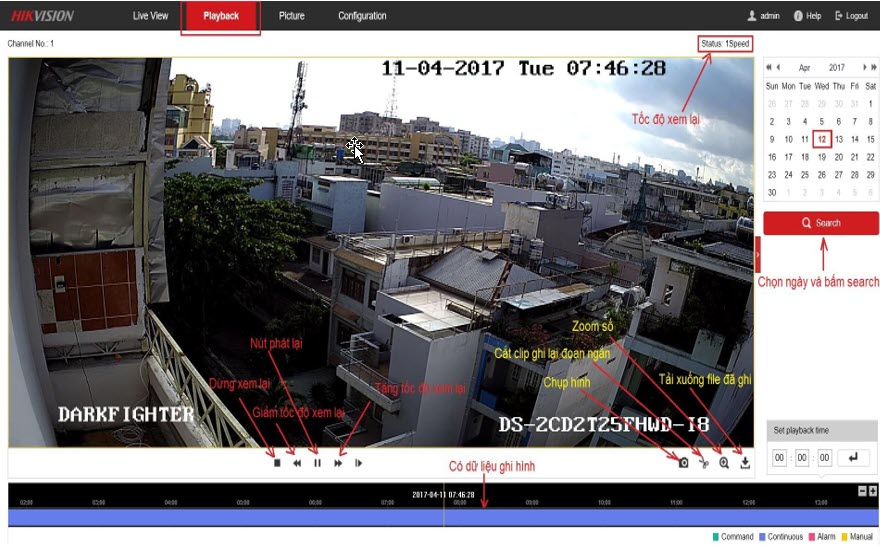This screenshot has height=545, width=880.
Task: Capture a snapshot with camera icon
Action: [683, 463]
